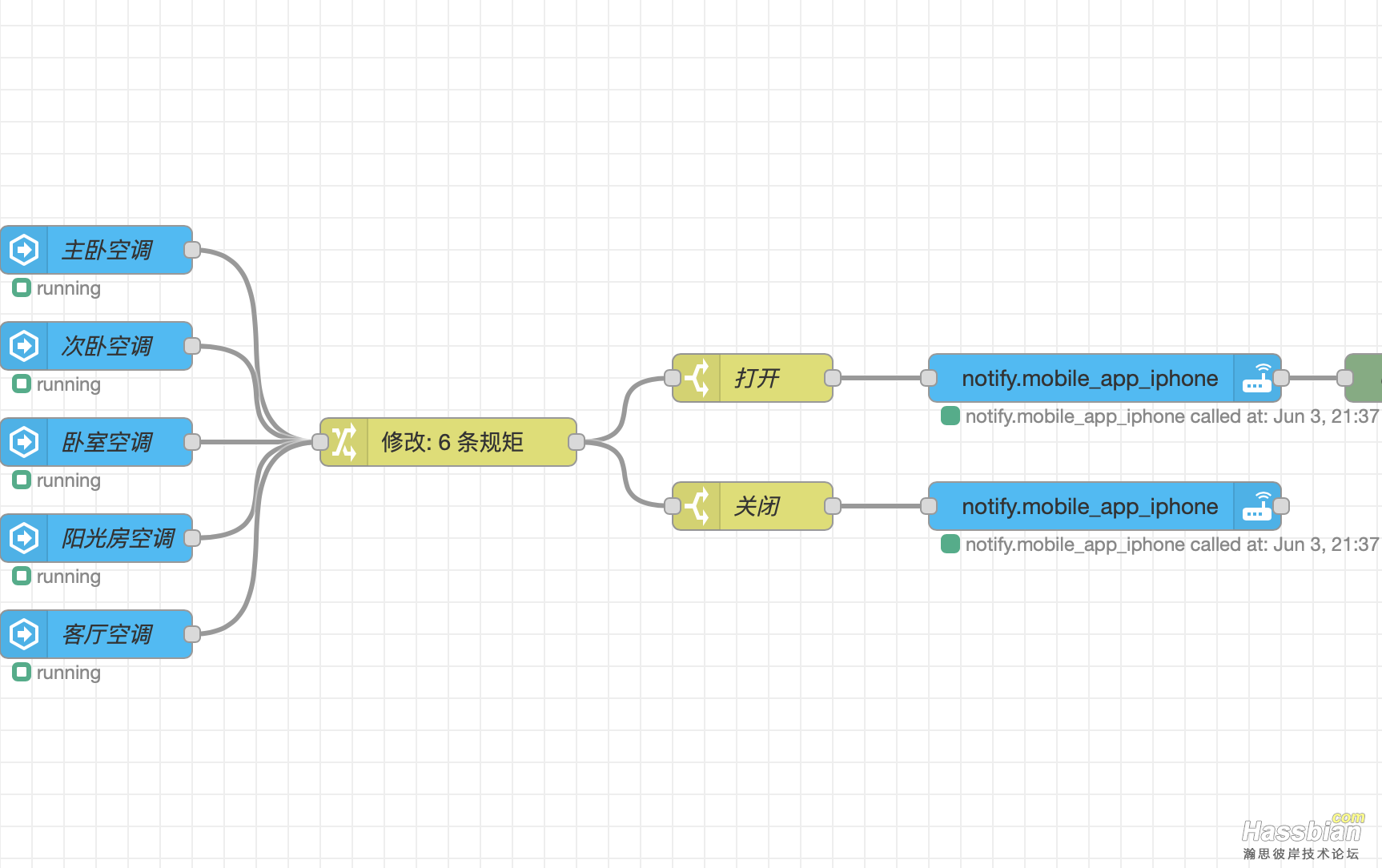Select the 关闭 switch node label

click(x=757, y=506)
